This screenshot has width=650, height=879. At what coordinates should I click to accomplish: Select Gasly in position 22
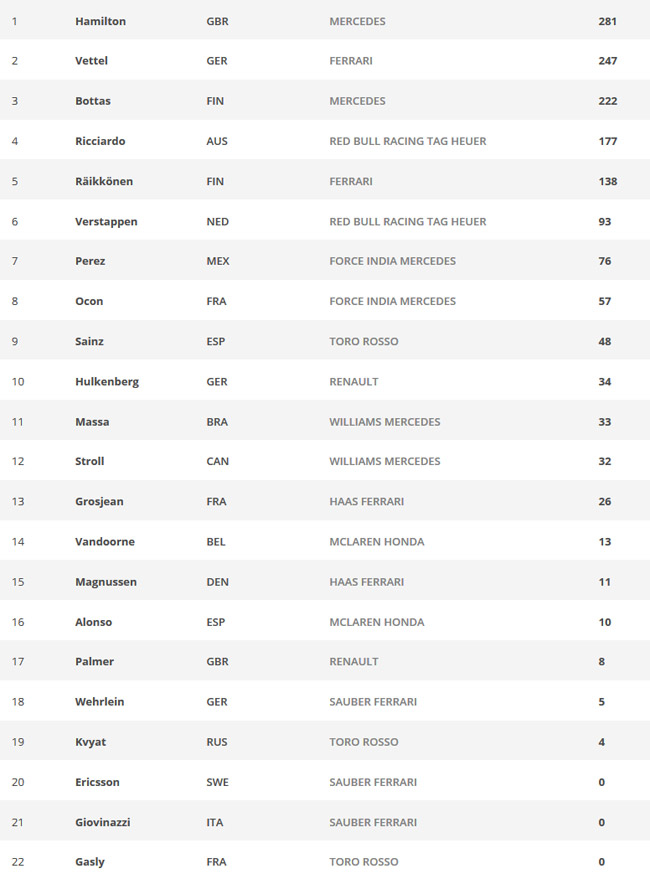point(90,862)
